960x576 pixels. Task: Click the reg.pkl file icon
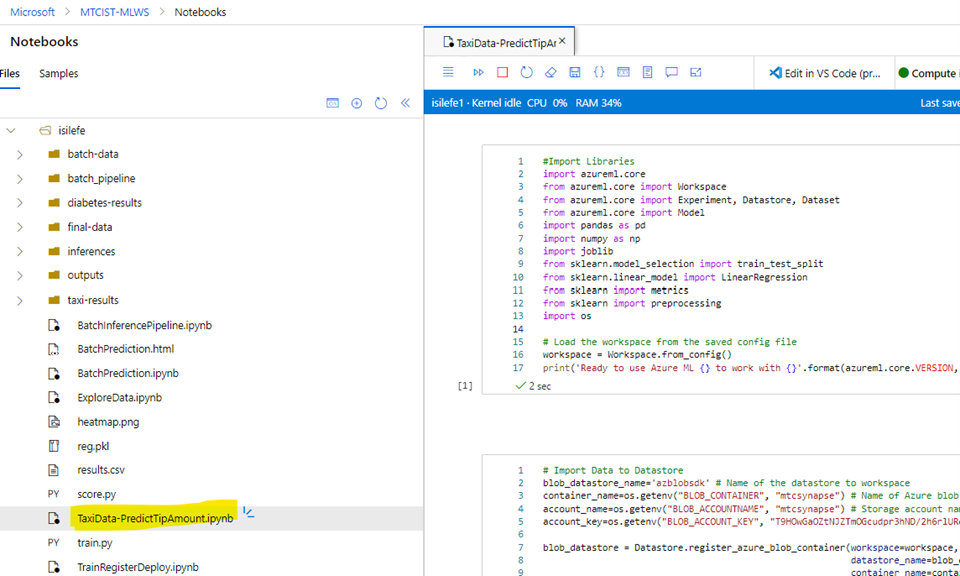(x=54, y=446)
